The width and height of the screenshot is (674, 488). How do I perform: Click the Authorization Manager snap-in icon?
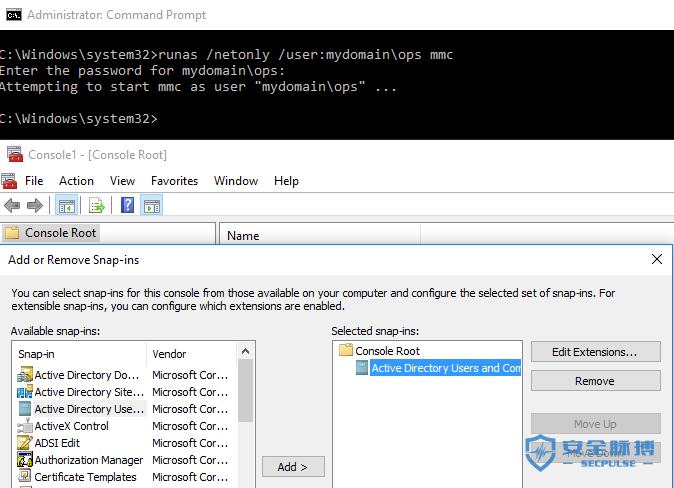point(25,460)
